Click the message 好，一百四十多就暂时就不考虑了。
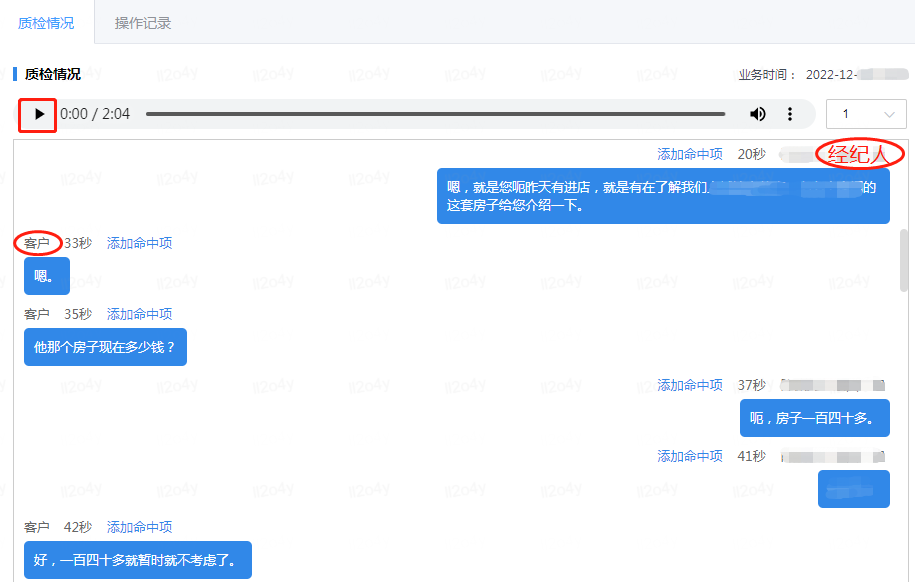Image resolution: width=915 pixels, height=582 pixels. point(137,560)
